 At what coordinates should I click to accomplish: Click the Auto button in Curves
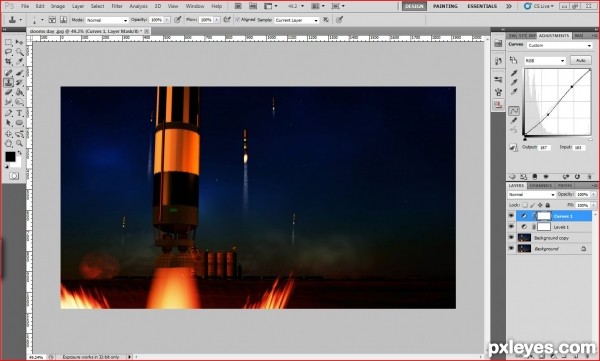click(580, 60)
